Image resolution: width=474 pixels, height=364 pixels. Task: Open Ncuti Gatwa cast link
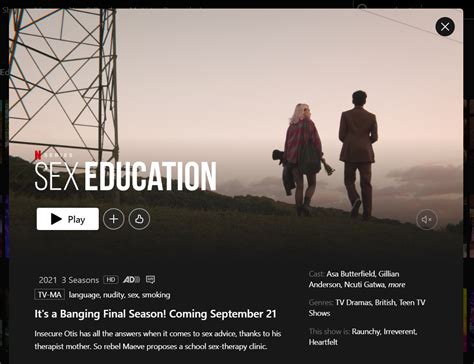click(x=365, y=285)
